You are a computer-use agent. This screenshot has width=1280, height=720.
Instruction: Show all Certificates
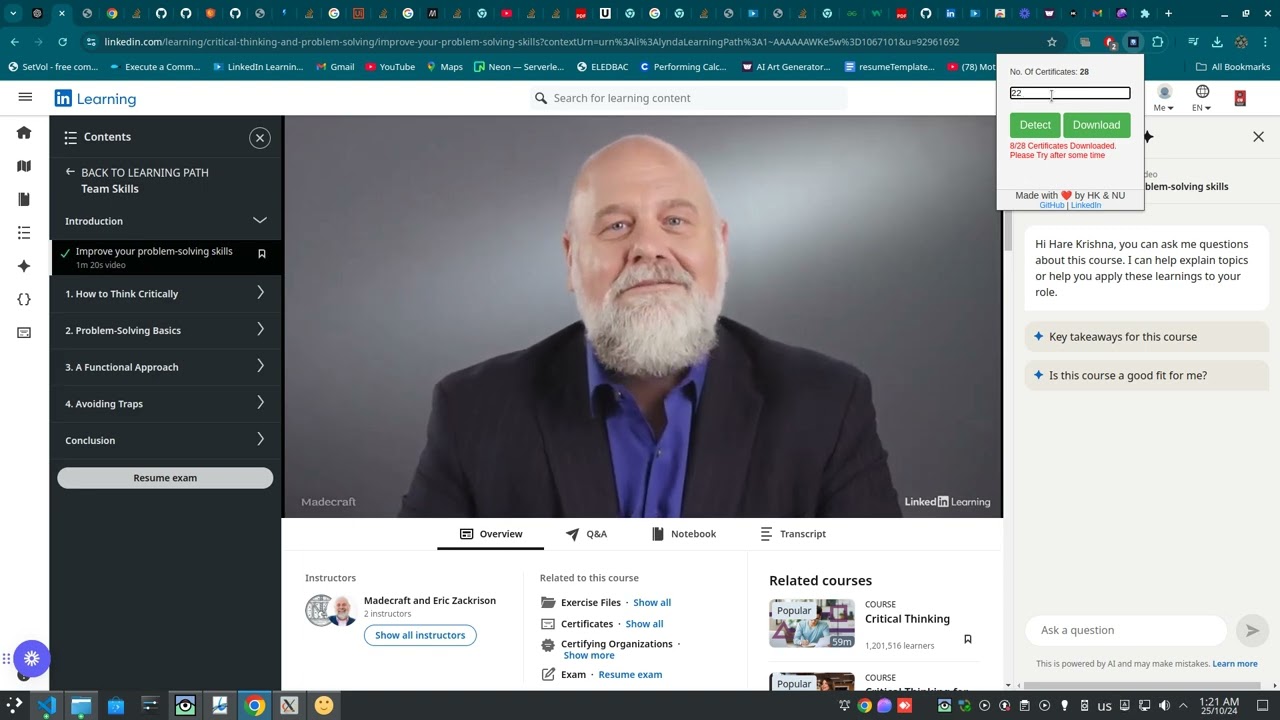[644, 624]
